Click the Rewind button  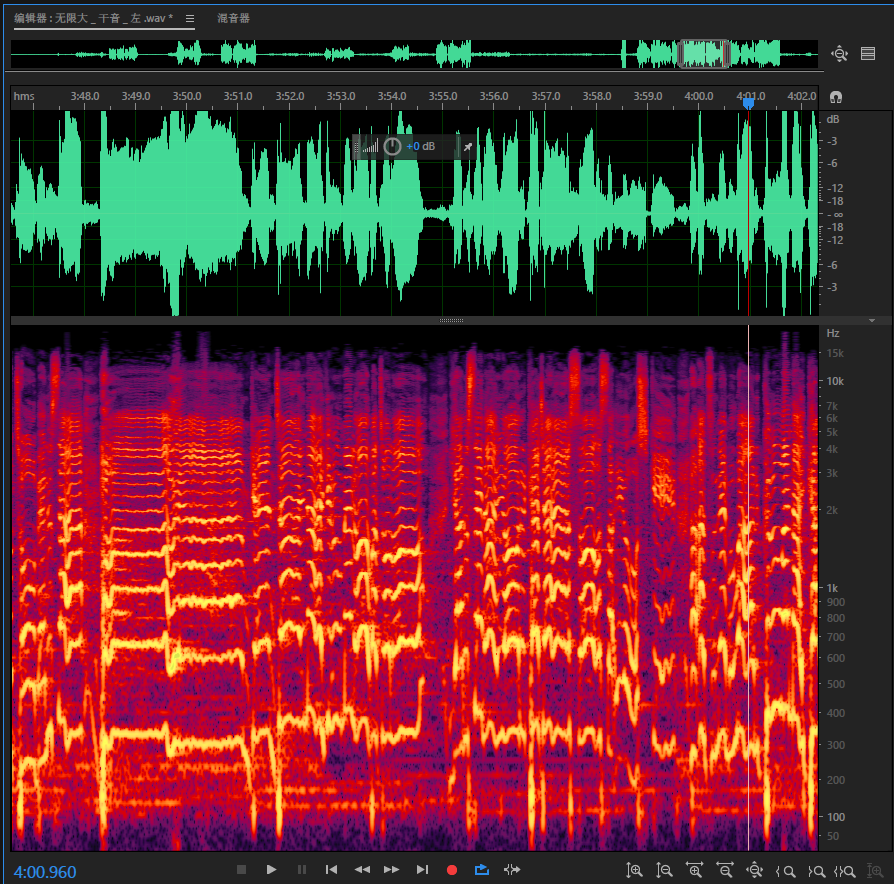362,870
